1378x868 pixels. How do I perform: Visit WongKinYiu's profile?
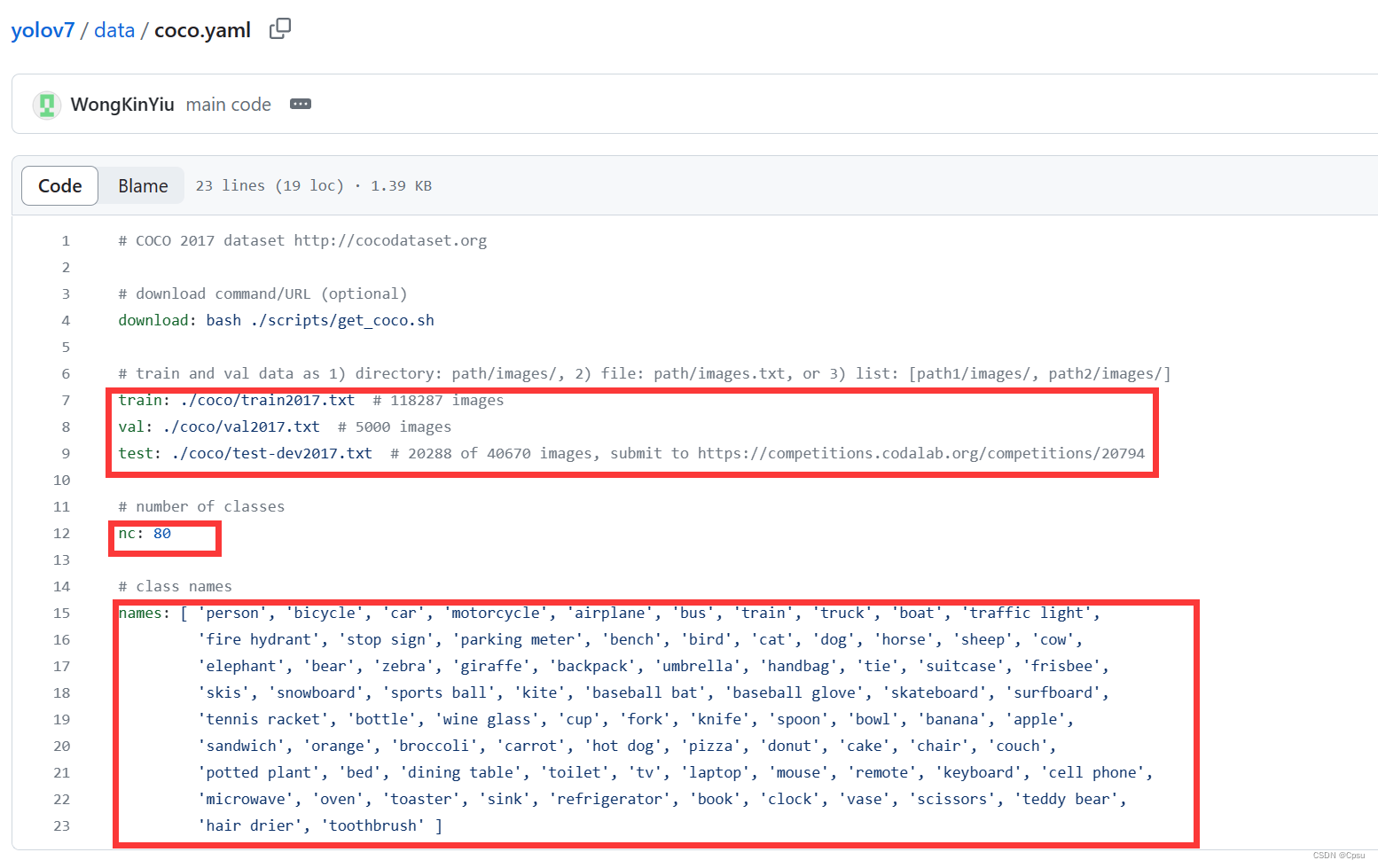click(121, 104)
